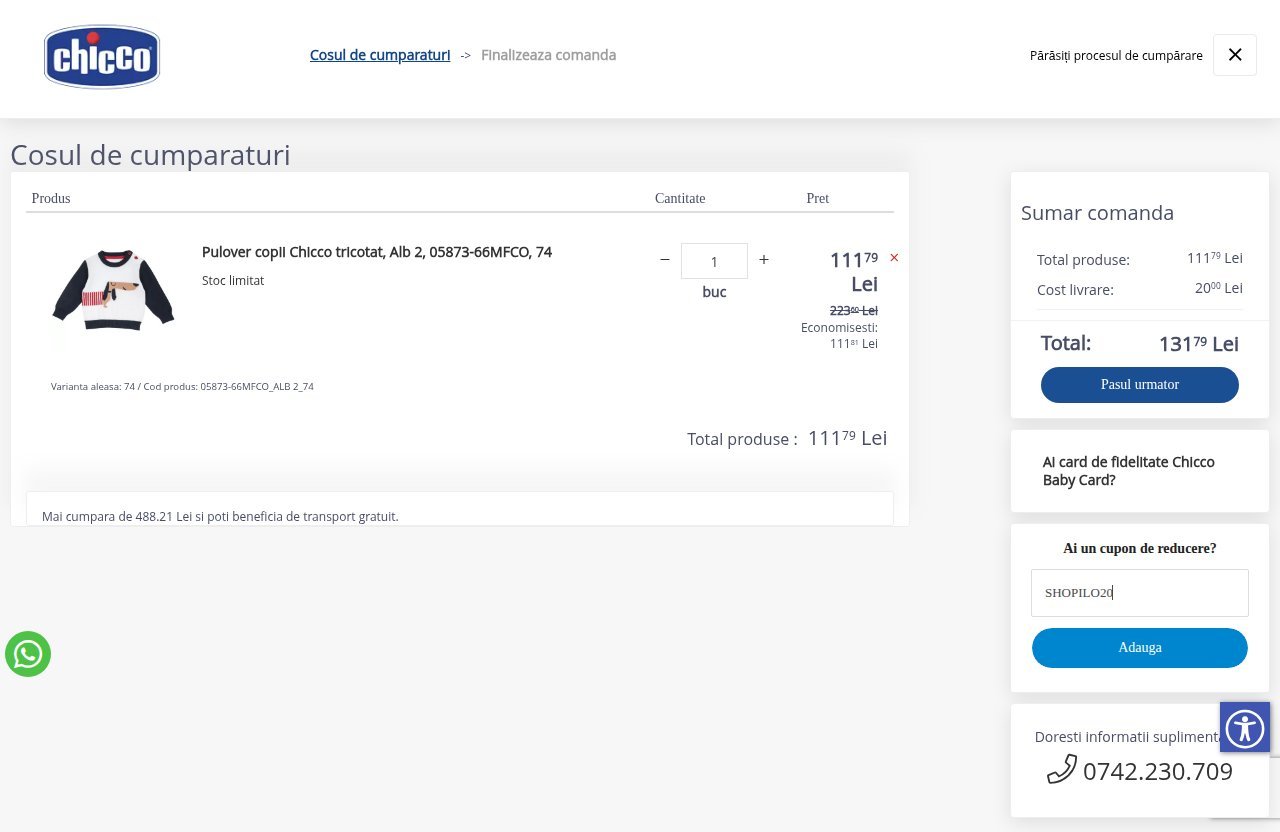1280x832 pixels.
Task: Call the phone number 0742.230.709
Action: coord(1158,772)
